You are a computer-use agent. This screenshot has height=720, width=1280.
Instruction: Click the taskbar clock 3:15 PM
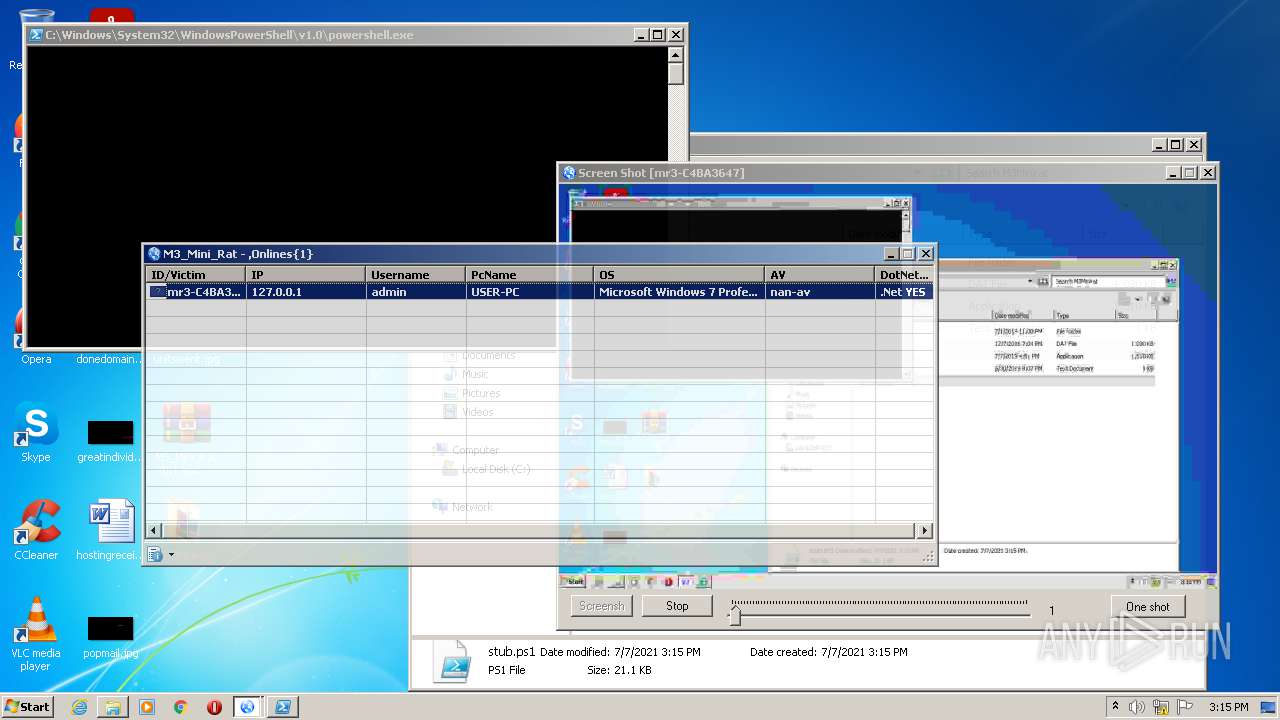[x=1228, y=707]
